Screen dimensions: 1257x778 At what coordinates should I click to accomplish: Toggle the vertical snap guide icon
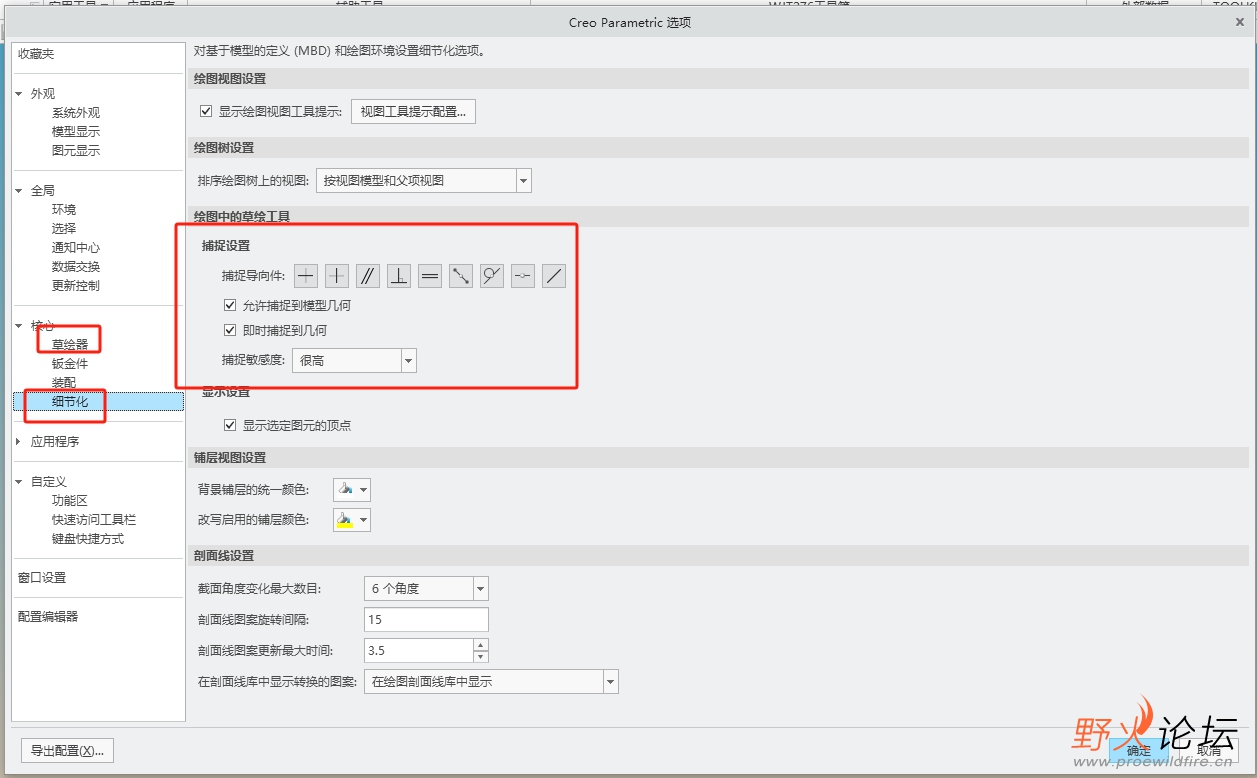tap(337, 276)
